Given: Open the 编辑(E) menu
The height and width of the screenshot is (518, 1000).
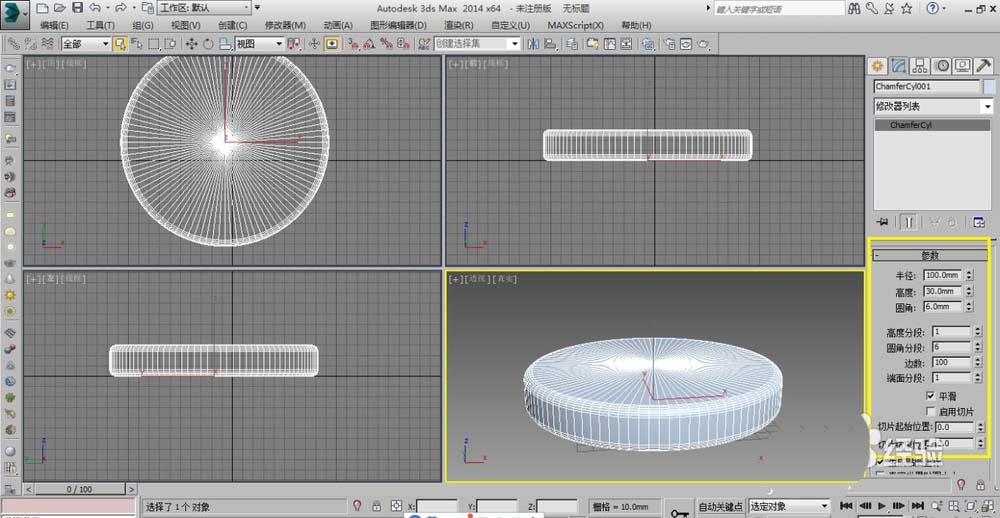Looking at the screenshot, I should 54,26.
